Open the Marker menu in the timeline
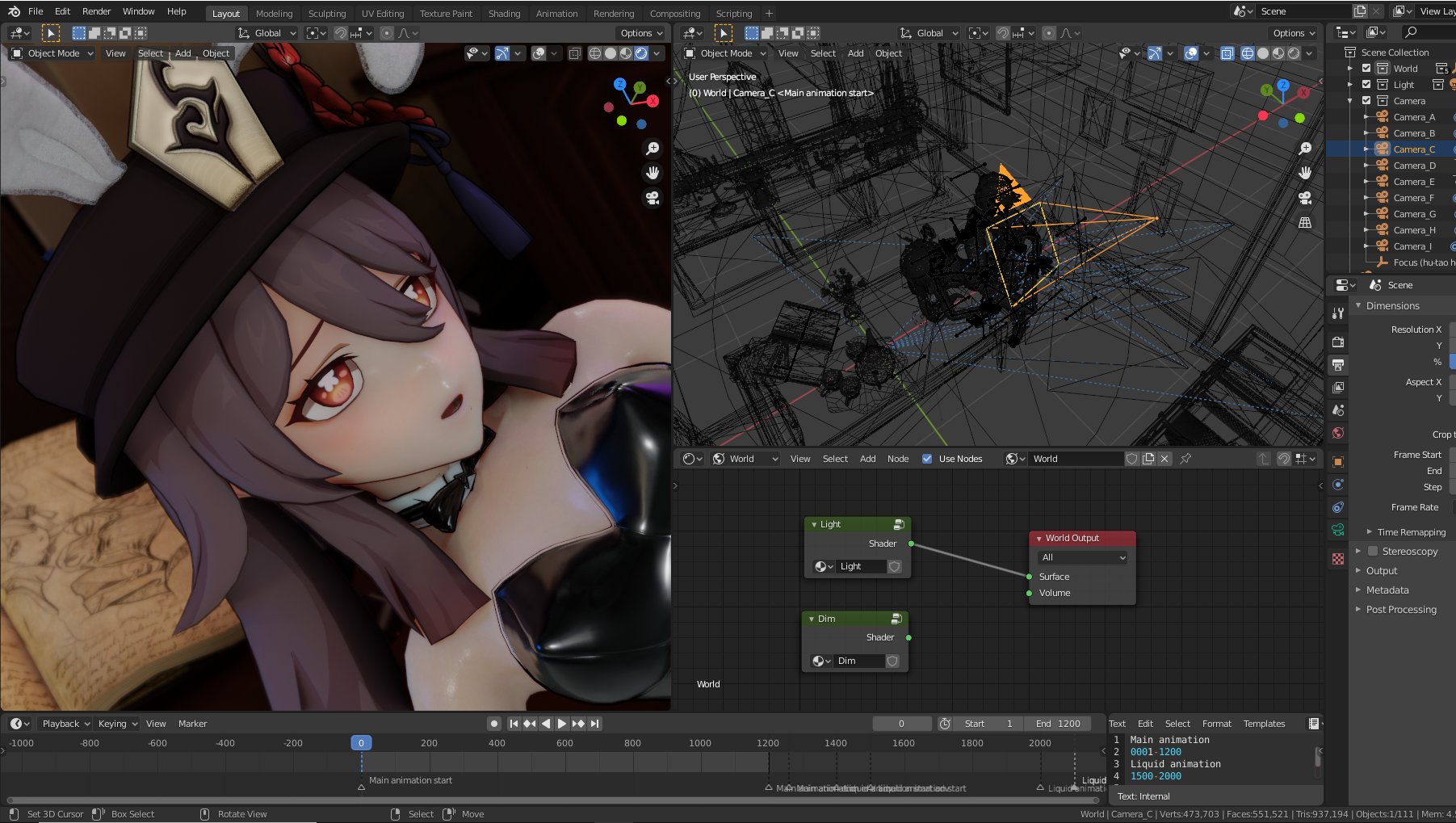Screen dimensions: 1456x823 coord(192,724)
